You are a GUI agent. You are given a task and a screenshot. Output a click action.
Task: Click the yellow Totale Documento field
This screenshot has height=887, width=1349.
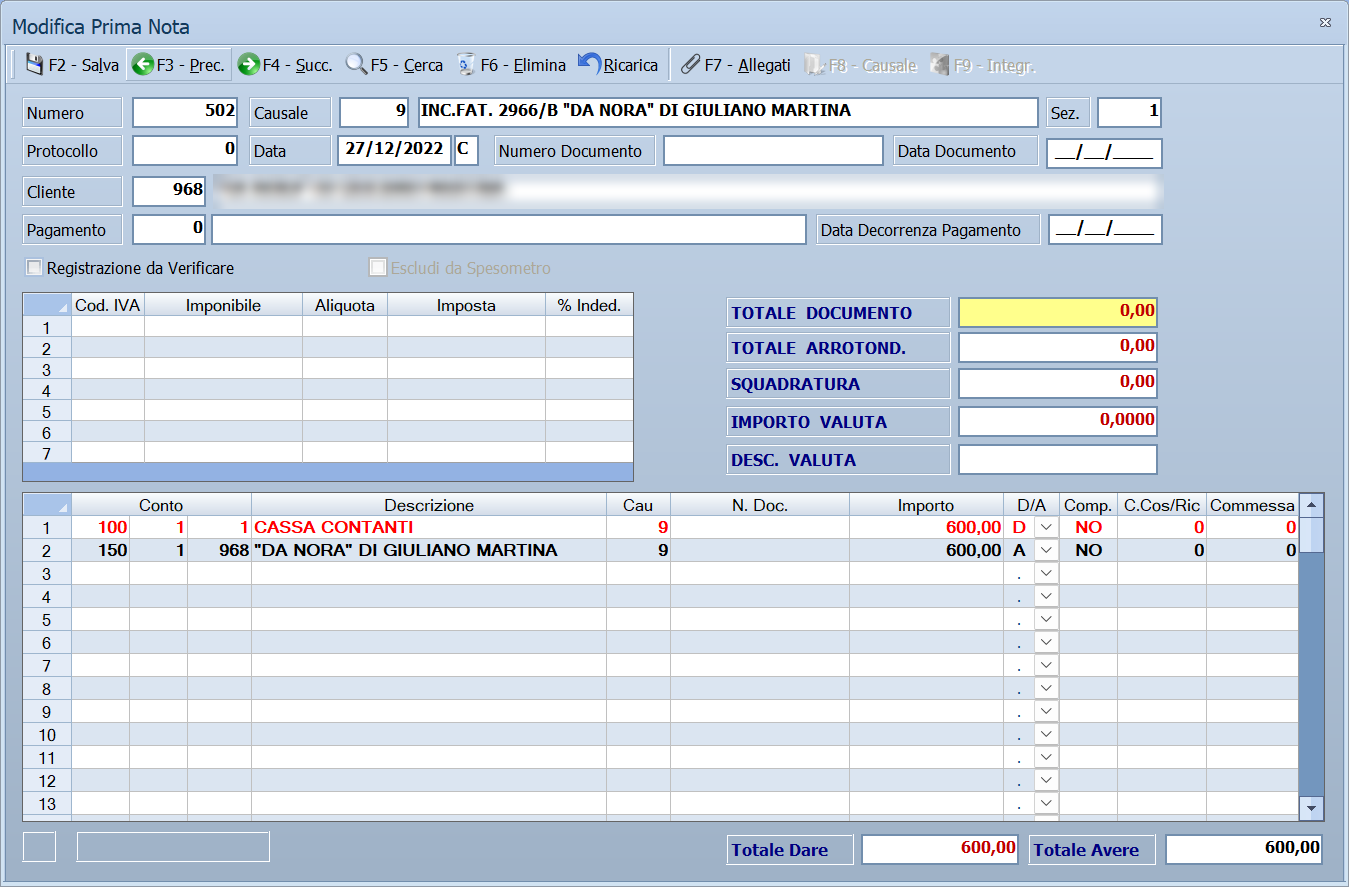pos(1058,312)
